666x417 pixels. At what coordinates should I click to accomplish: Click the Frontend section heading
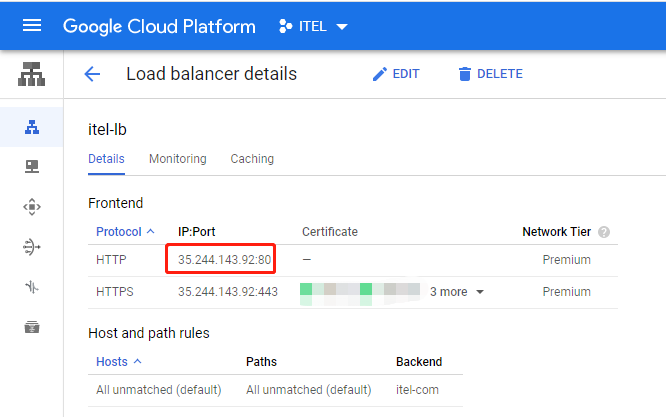116,203
